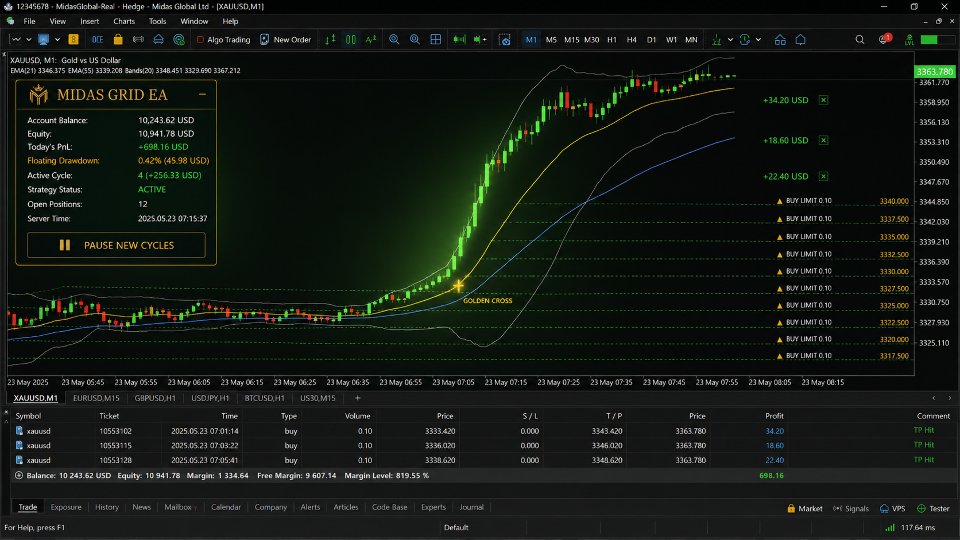
Task: Click the profiles monitor icon
Action: point(43,39)
